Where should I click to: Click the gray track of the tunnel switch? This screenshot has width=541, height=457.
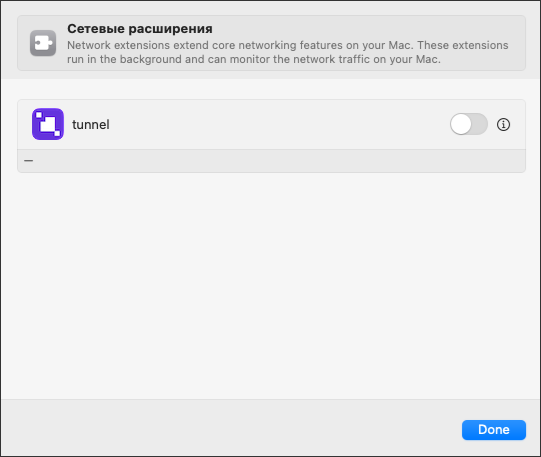[480, 124]
